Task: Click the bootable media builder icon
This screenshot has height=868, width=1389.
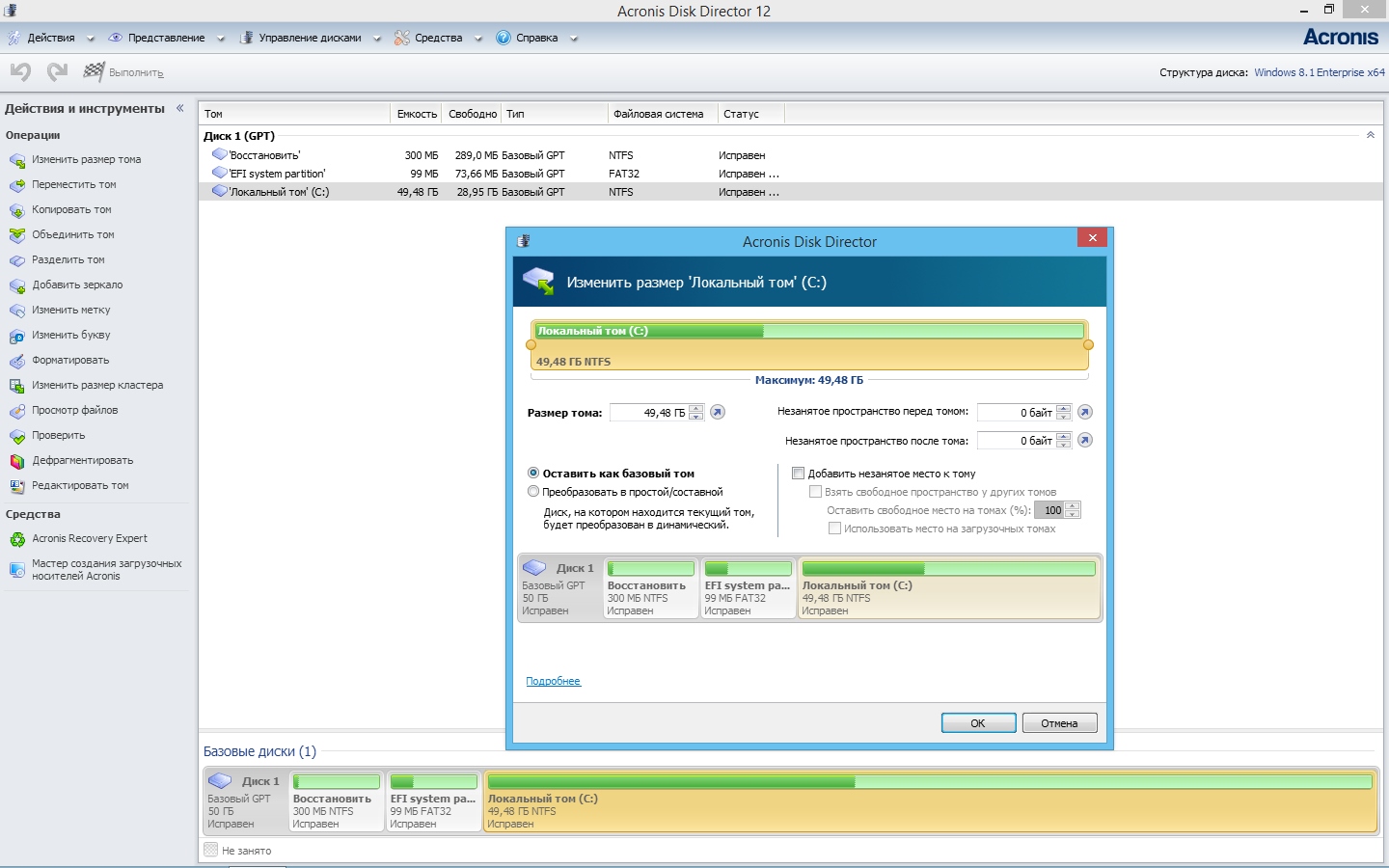Action: [17, 570]
